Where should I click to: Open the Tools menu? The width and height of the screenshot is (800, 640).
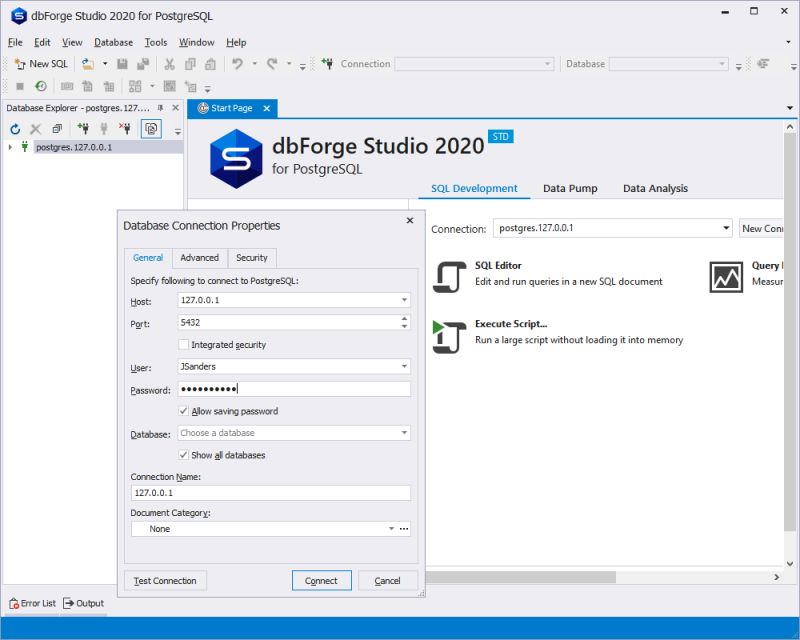click(x=156, y=42)
